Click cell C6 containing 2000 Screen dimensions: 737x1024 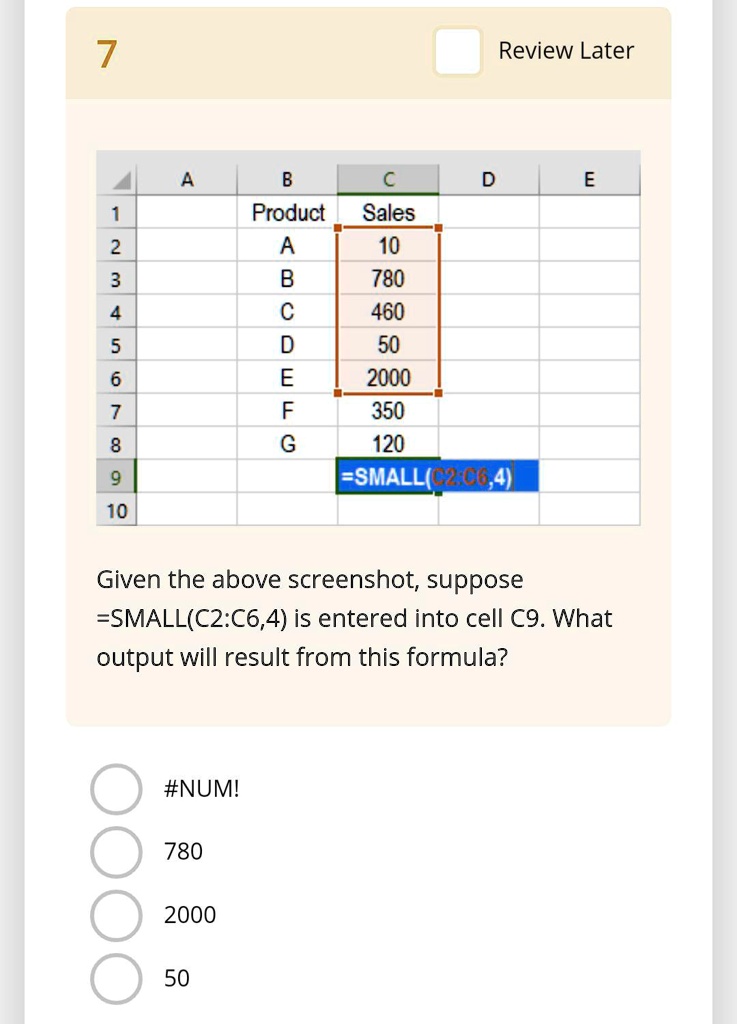(388, 378)
